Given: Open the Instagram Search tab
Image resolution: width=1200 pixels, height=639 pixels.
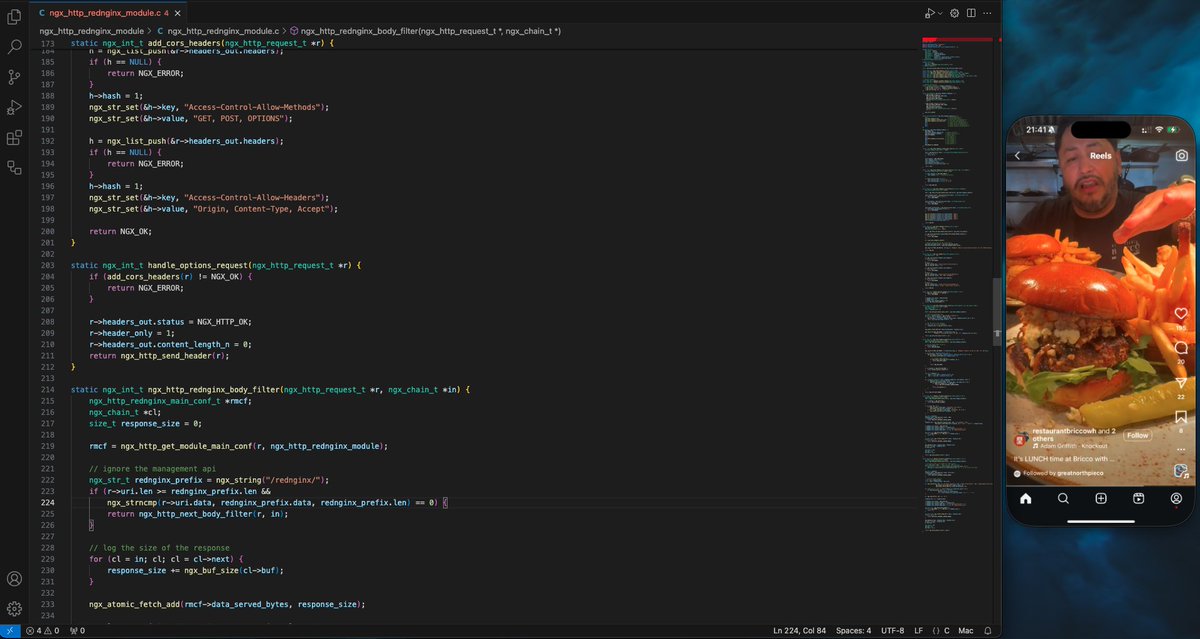Looking at the screenshot, I should tap(1063, 498).
